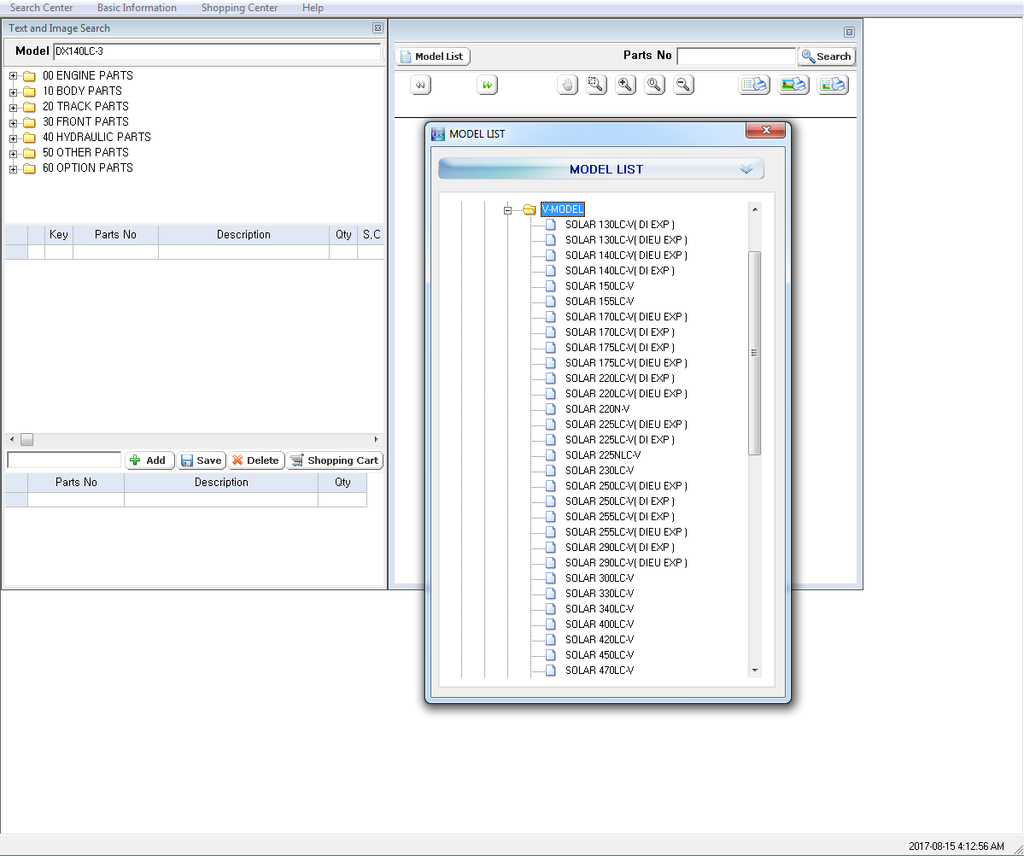
Task: Select the zoom-to-area marquee tool
Action: tap(596, 85)
